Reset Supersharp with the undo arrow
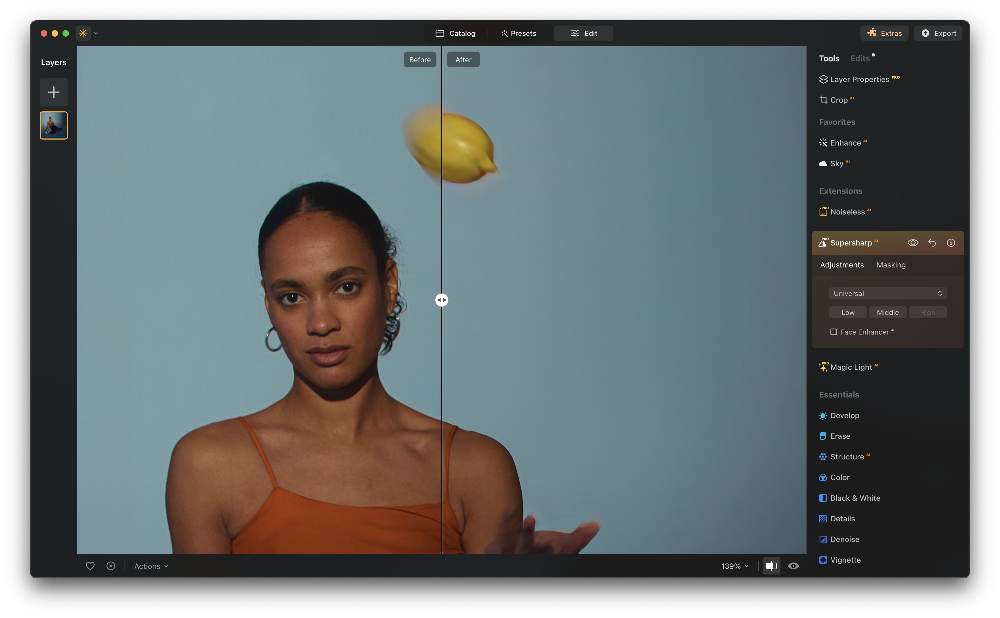 click(932, 243)
